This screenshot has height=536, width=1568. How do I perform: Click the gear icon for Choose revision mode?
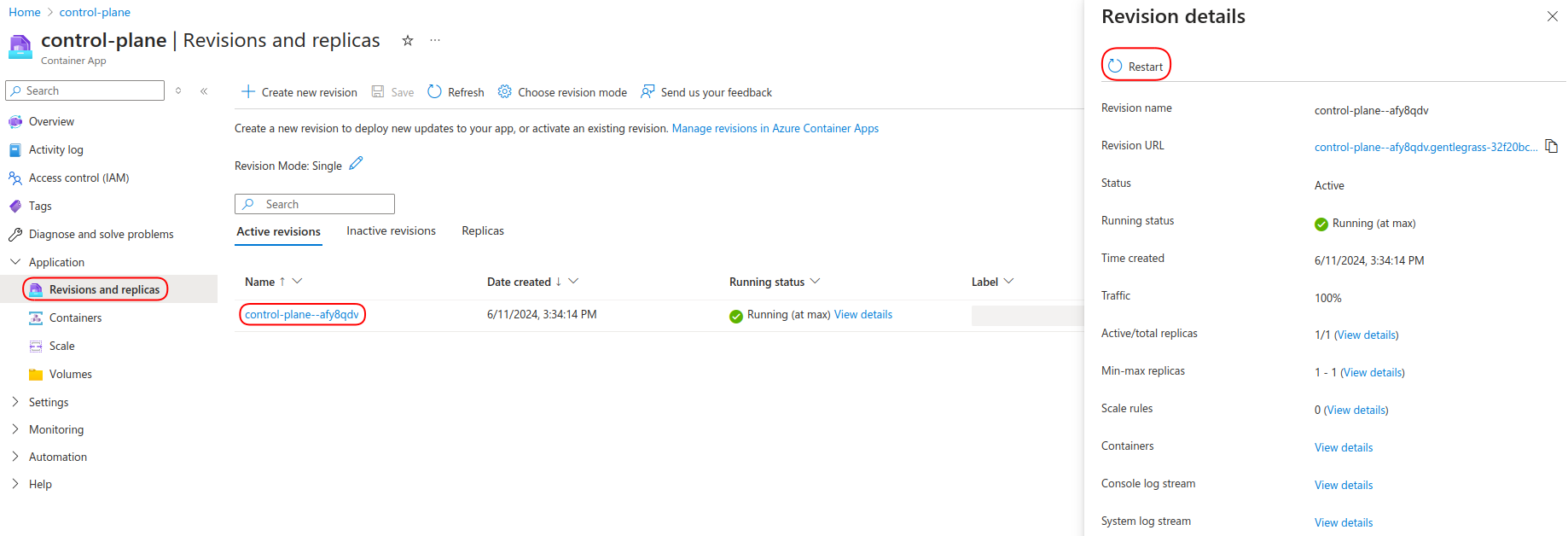pyautogui.click(x=505, y=91)
